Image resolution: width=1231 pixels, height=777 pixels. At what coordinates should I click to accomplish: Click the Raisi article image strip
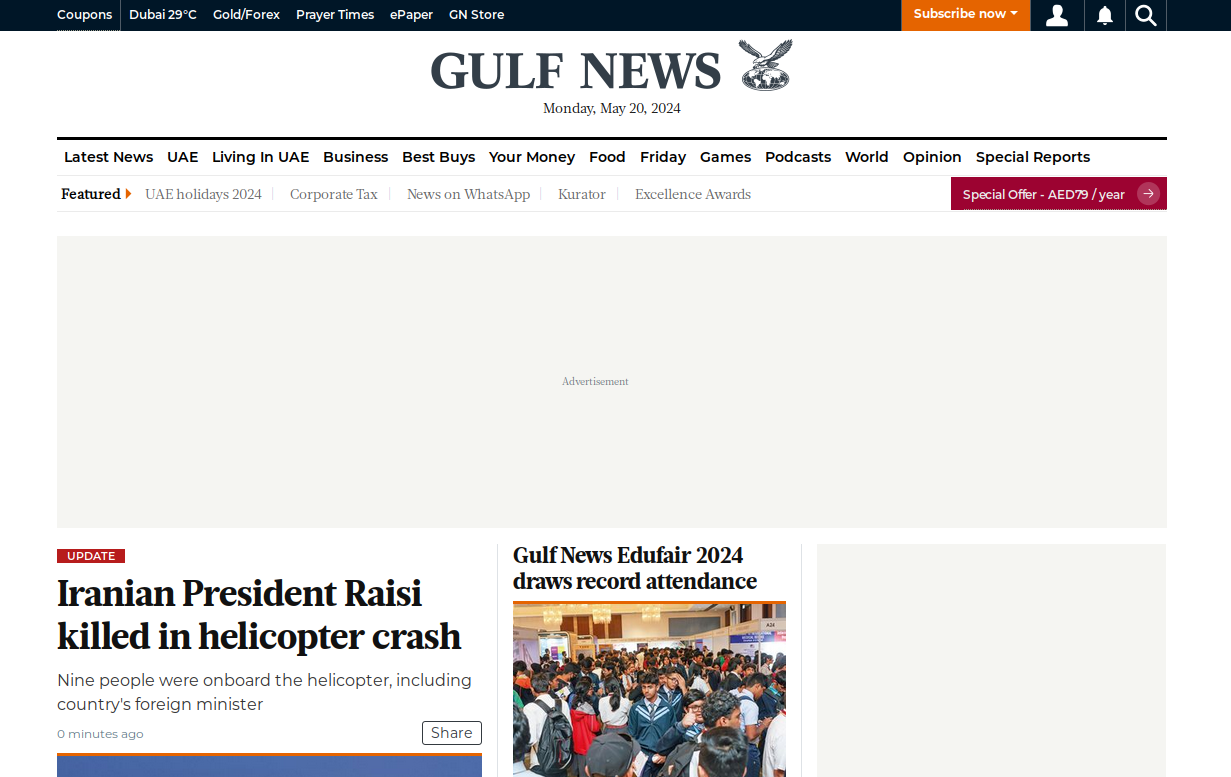click(x=269, y=765)
